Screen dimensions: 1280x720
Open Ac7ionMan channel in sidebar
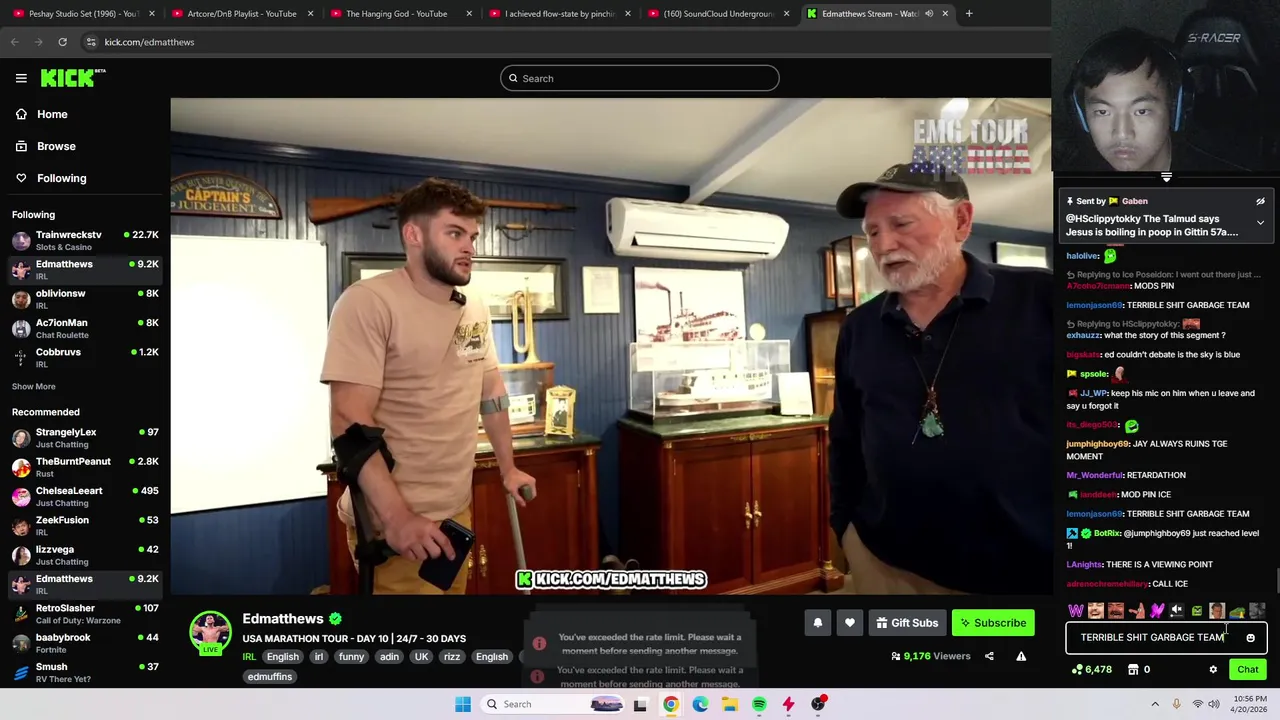point(85,328)
